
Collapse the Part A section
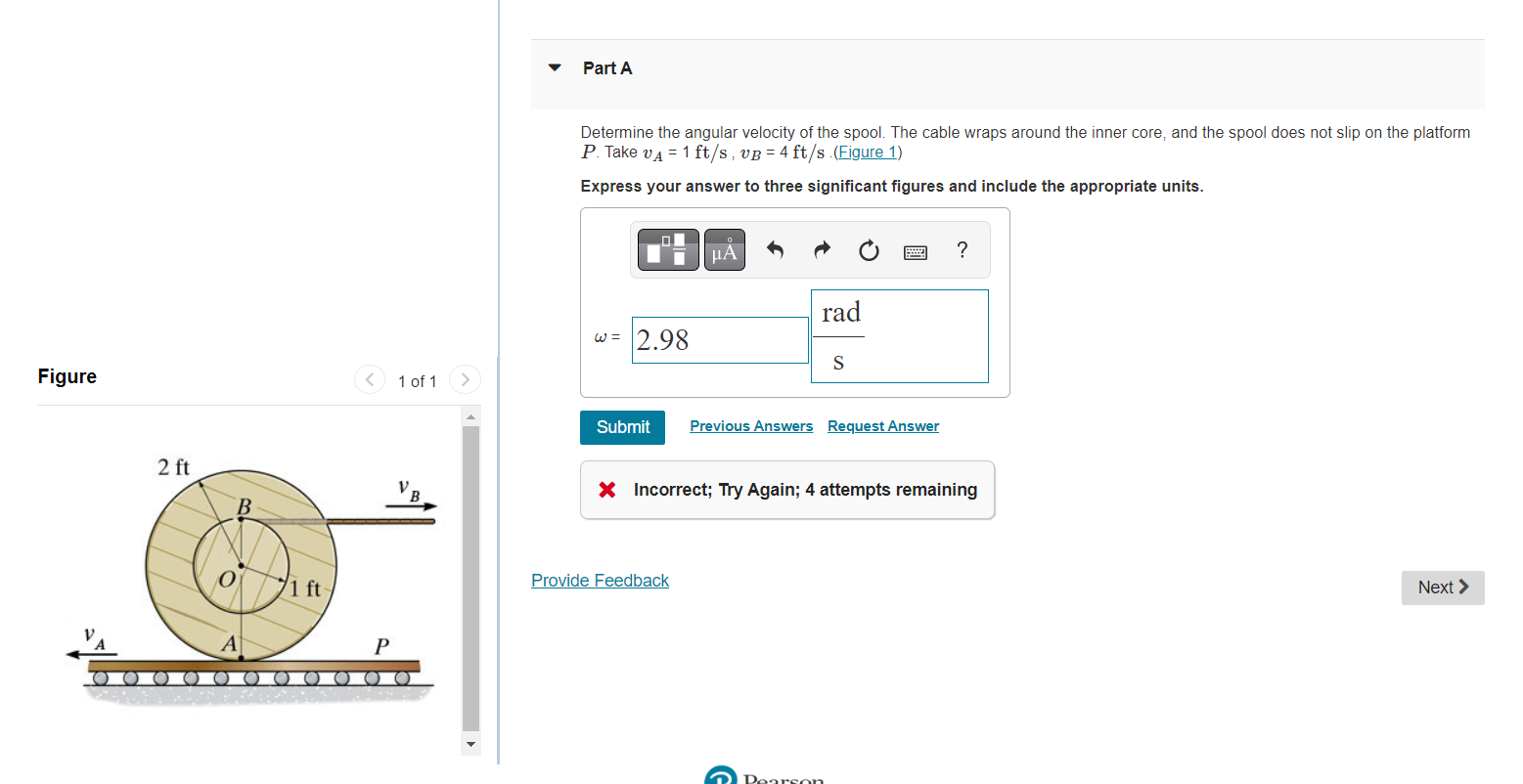(x=554, y=67)
